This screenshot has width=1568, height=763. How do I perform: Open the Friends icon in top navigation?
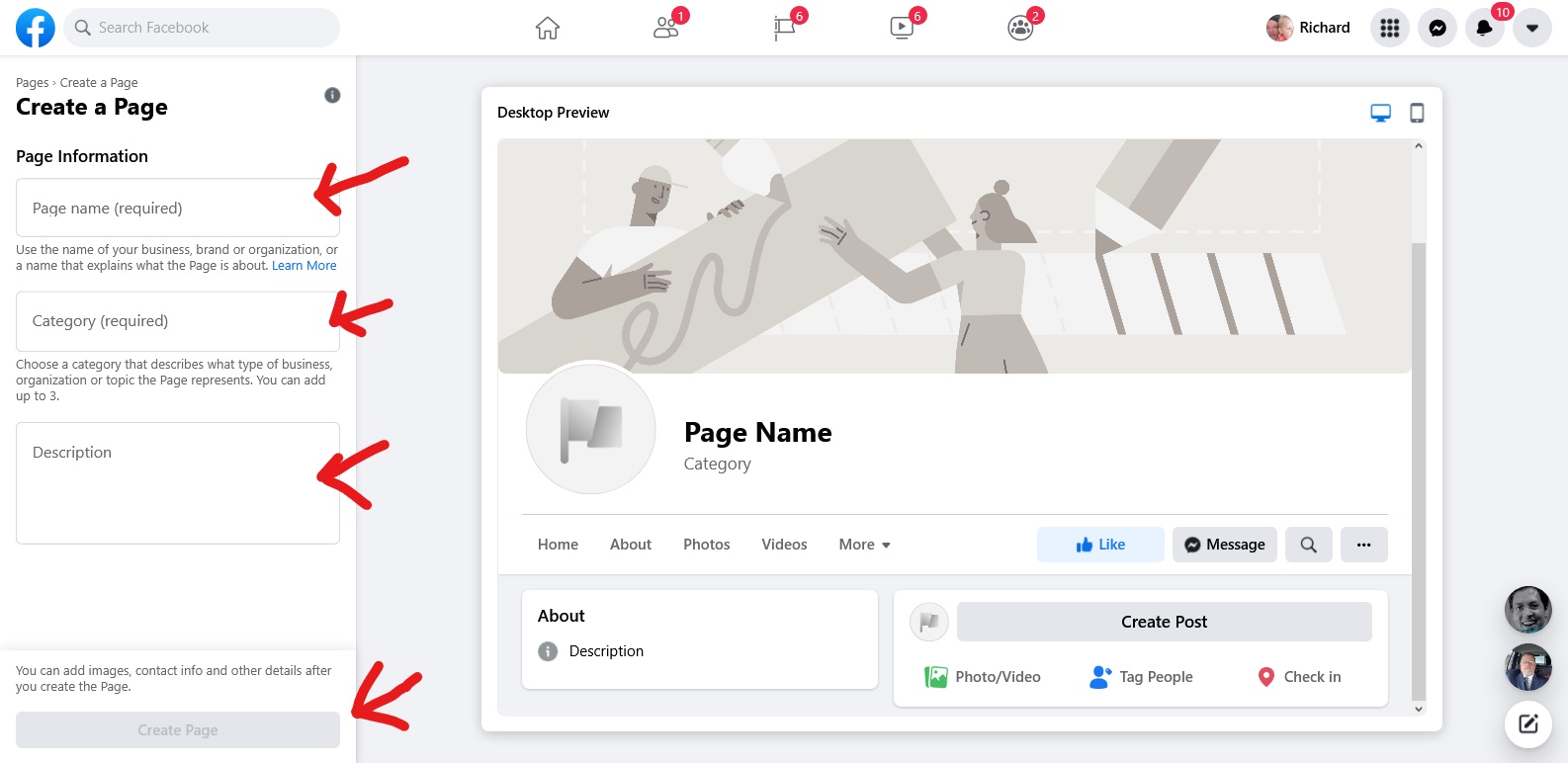[x=666, y=28]
